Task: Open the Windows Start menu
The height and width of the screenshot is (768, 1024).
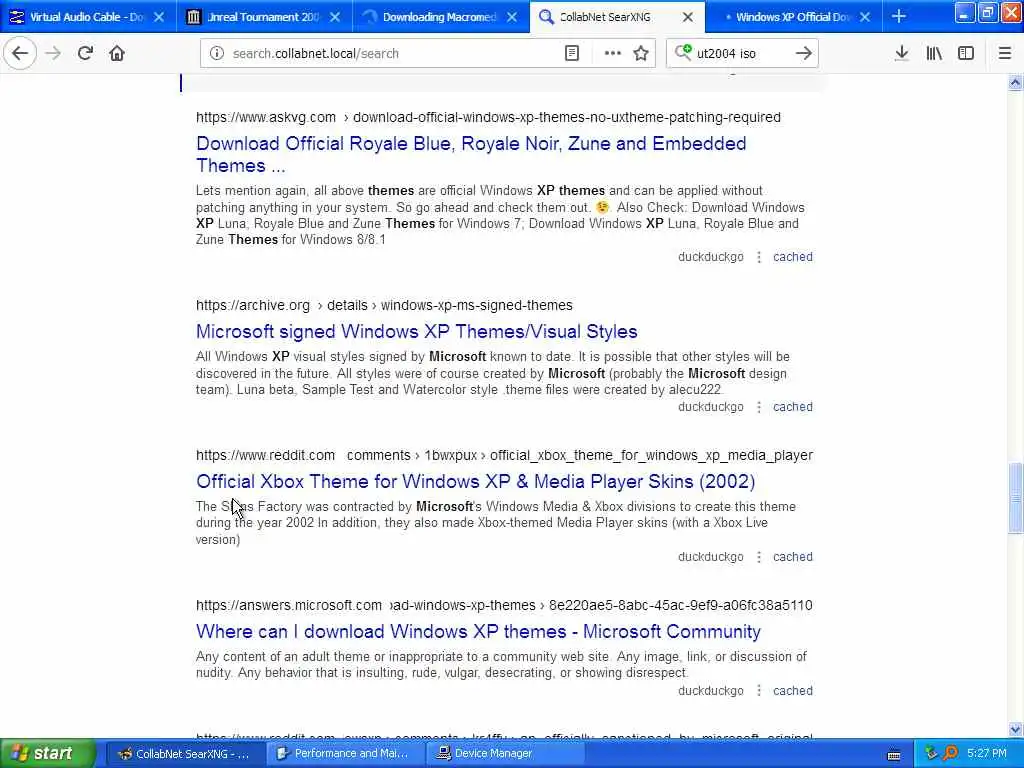Action: pyautogui.click(x=48, y=753)
